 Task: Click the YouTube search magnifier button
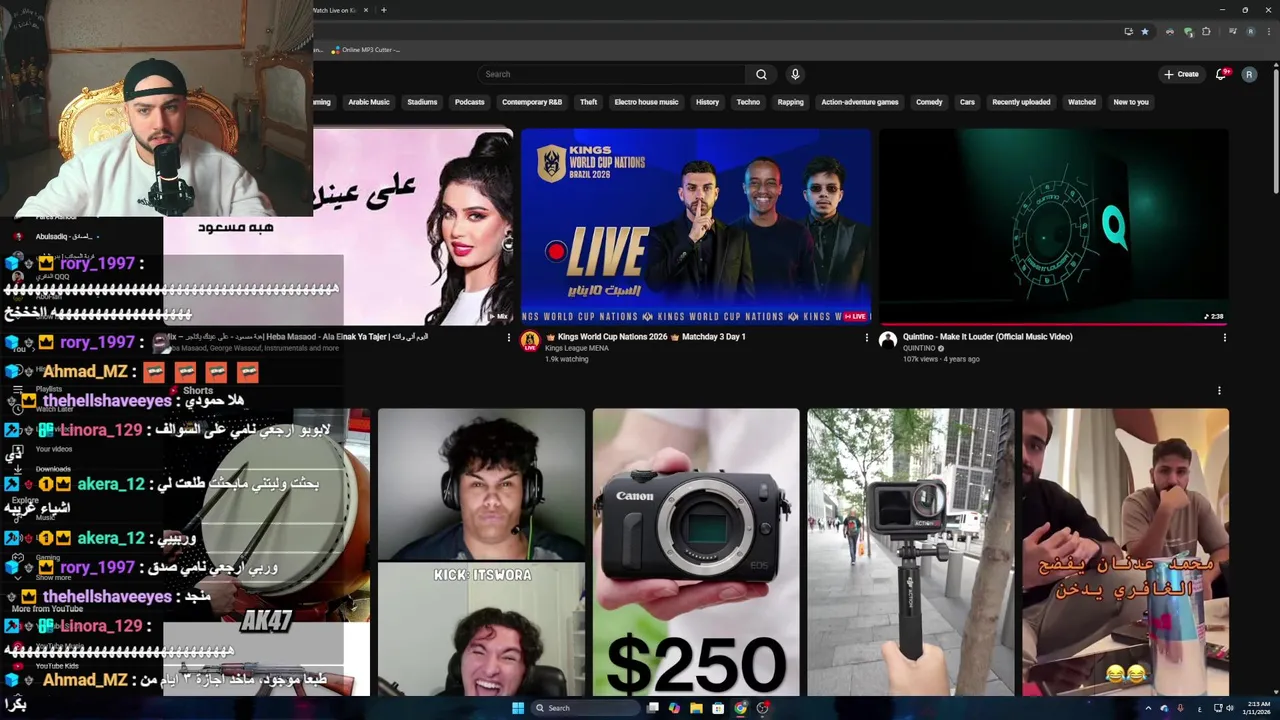761,74
